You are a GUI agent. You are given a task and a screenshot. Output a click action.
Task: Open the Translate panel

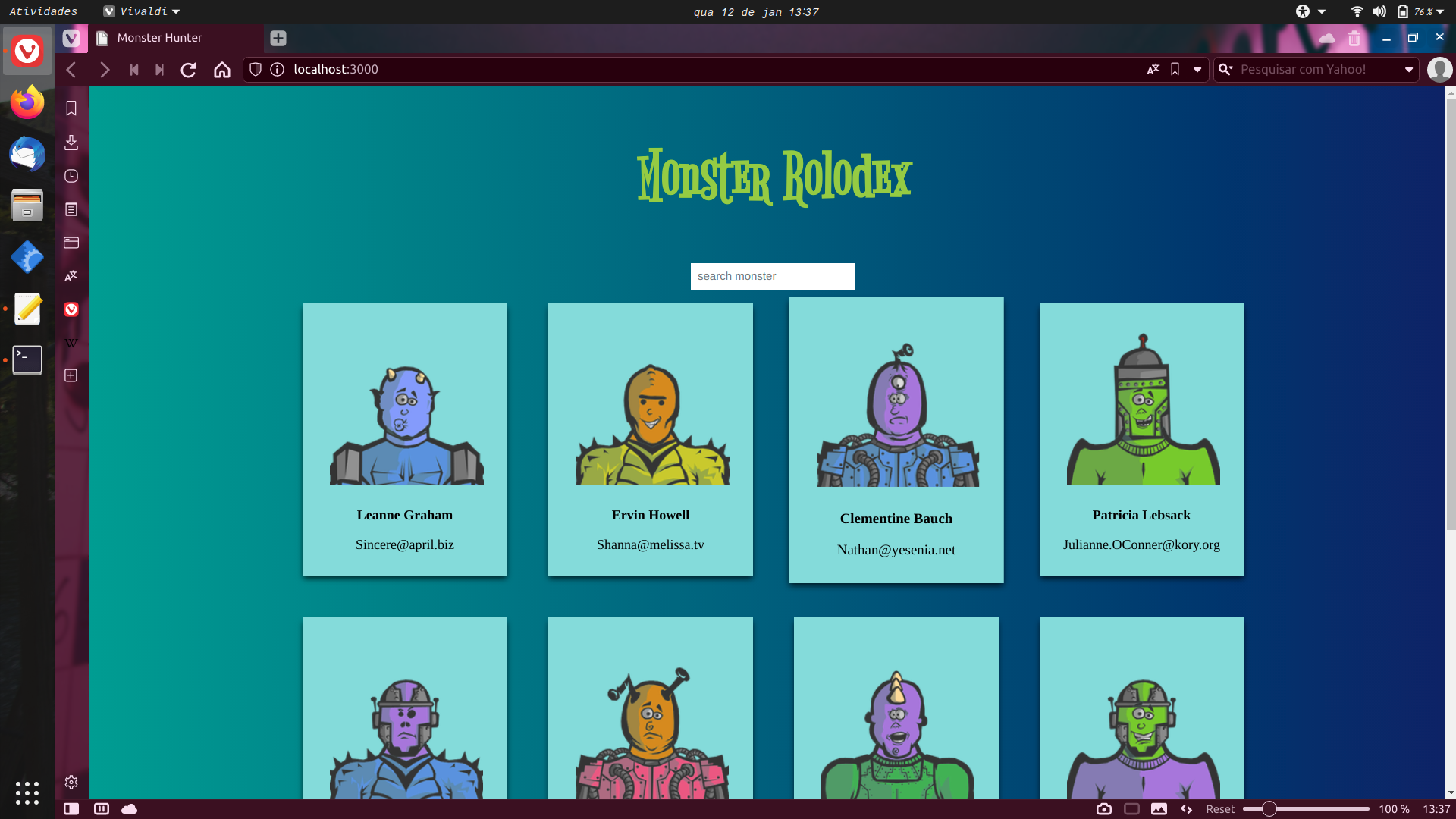[x=71, y=276]
